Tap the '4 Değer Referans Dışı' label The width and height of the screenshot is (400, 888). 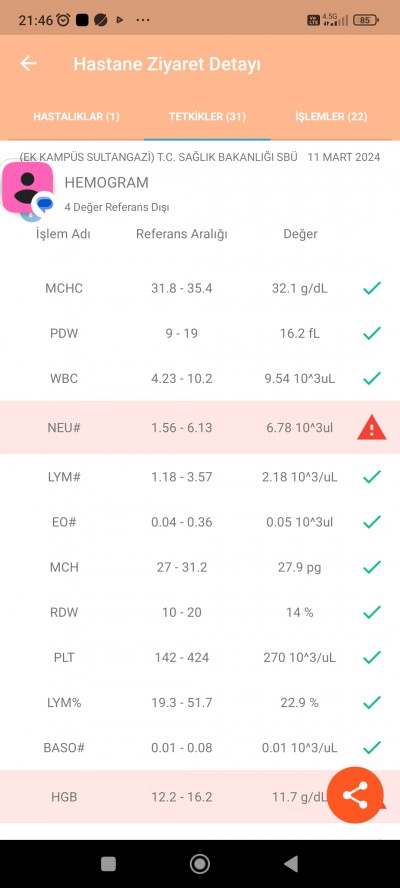pyautogui.click(x=117, y=207)
